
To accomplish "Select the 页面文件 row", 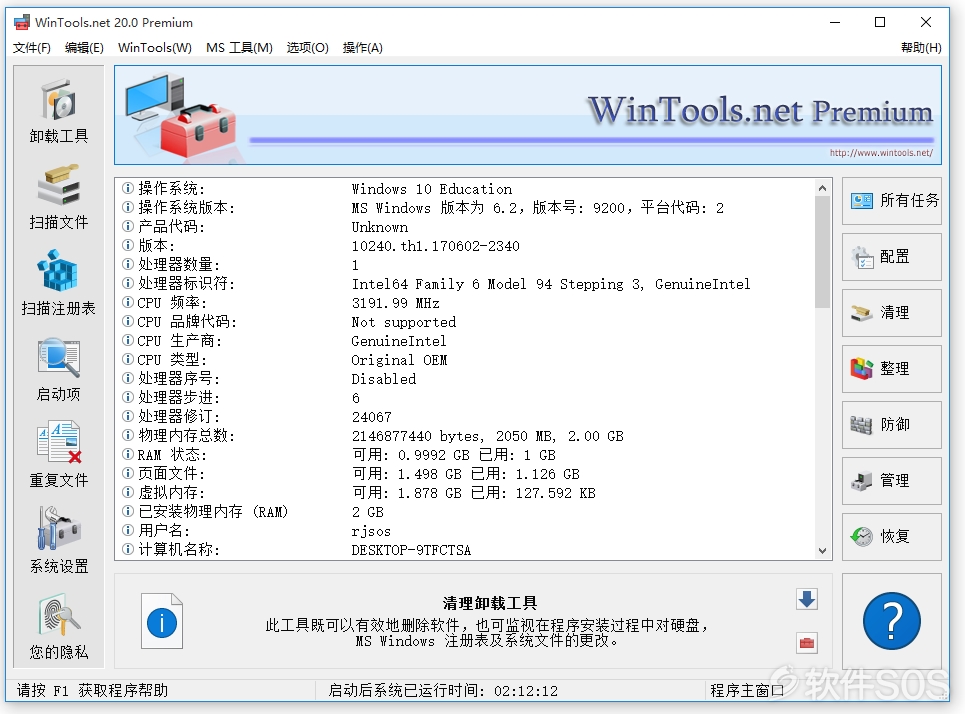I will click(465, 473).
